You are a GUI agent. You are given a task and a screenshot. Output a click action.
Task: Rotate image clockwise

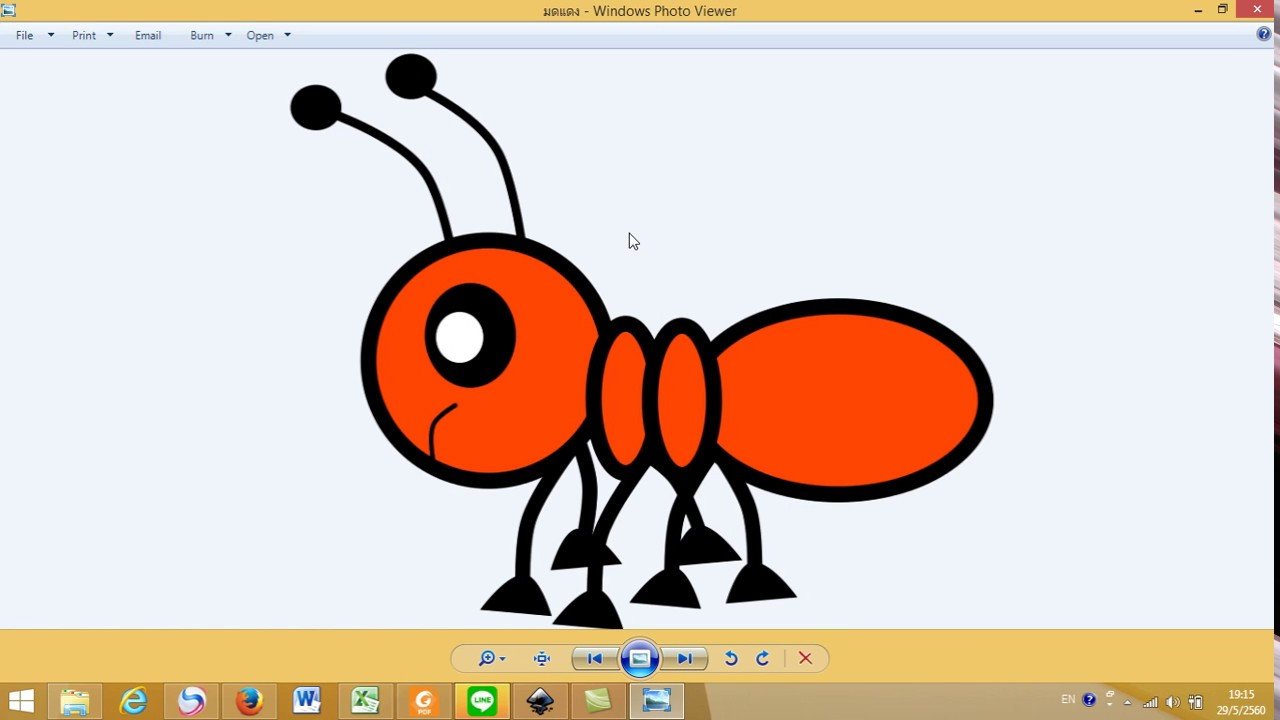coord(762,658)
